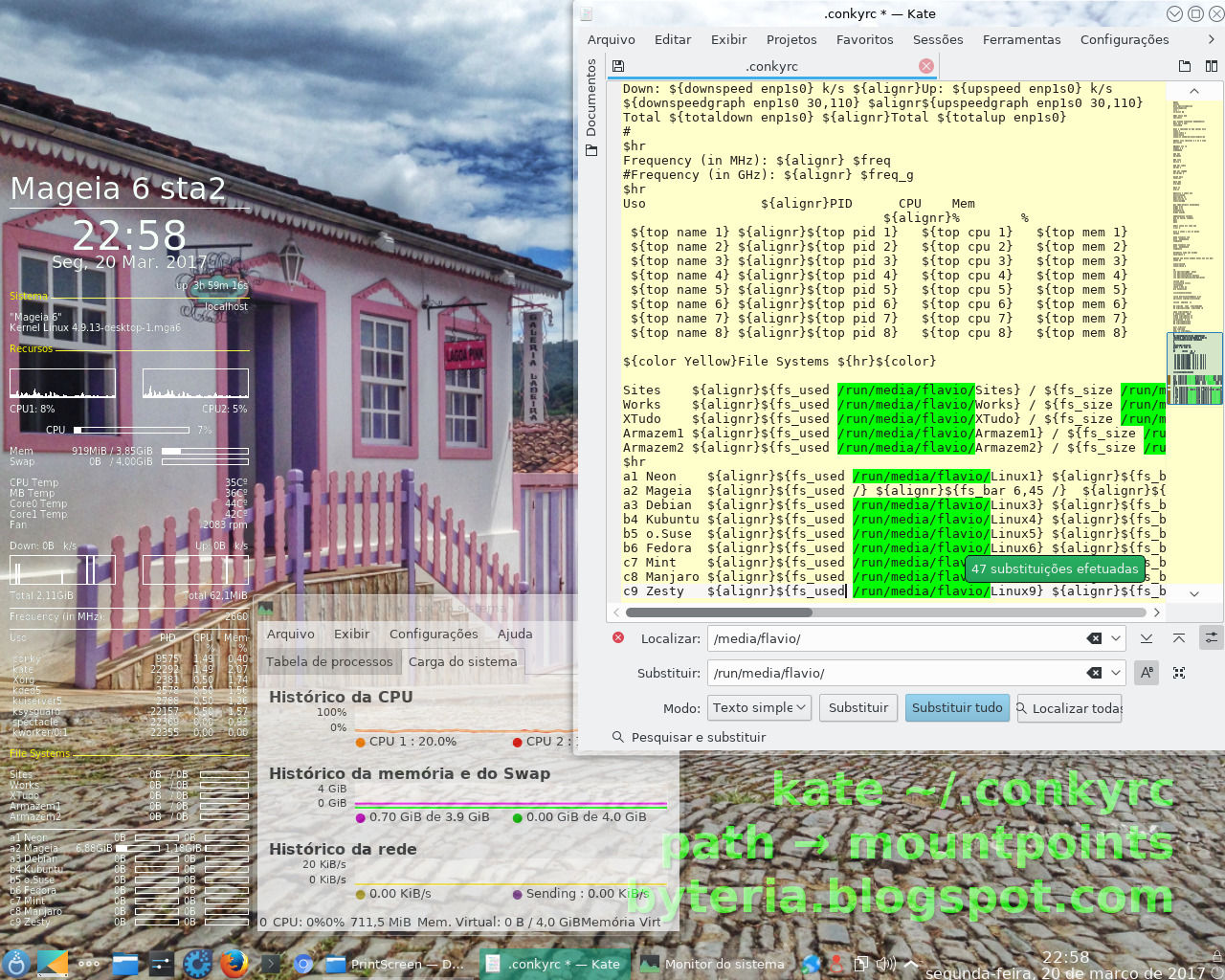This screenshot has height=980, width=1225.
Task: Open the system settings sliders icon in the panel
Action: click(161, 964)
